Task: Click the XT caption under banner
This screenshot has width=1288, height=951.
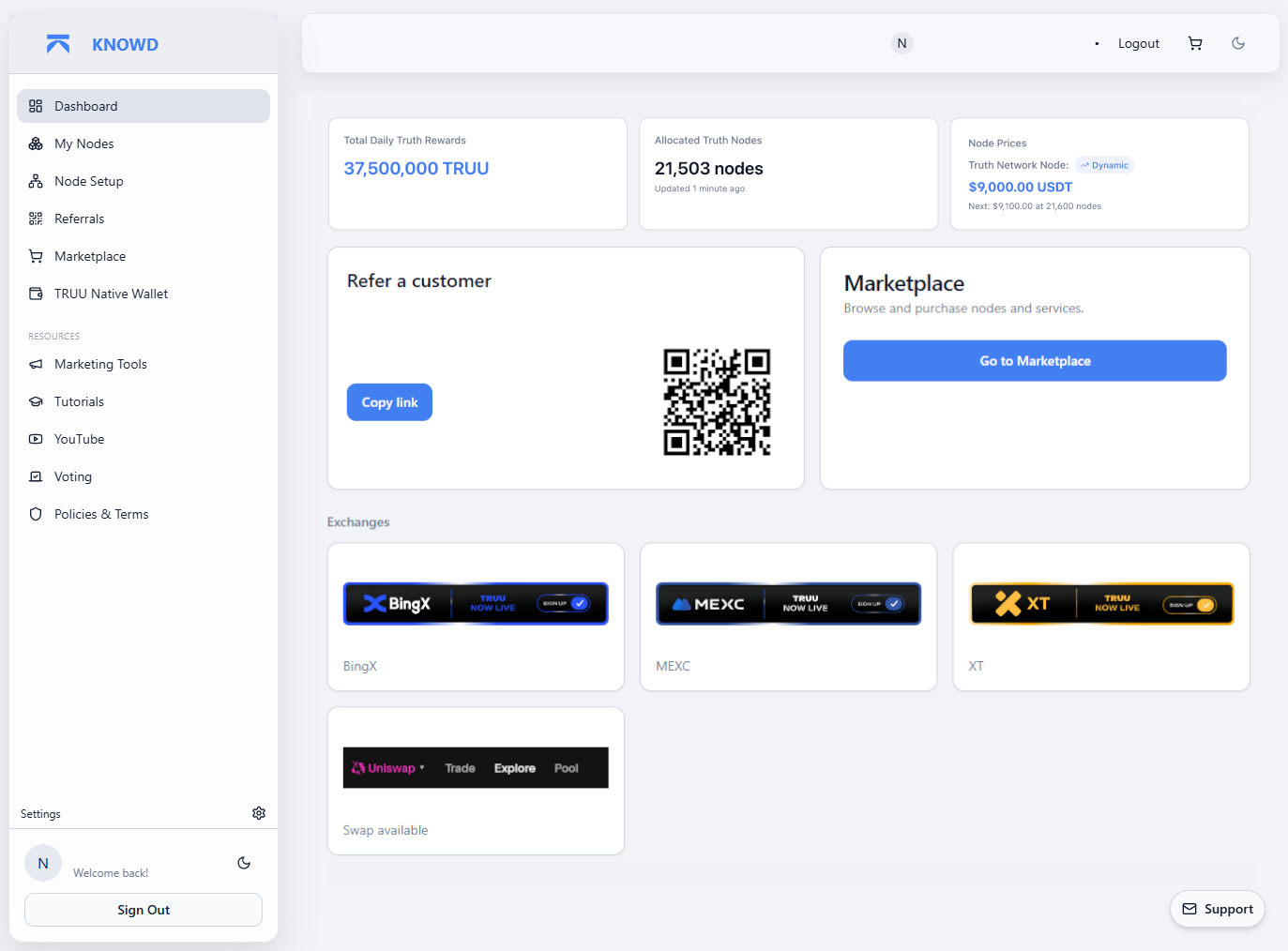Action: coord(976,666)
